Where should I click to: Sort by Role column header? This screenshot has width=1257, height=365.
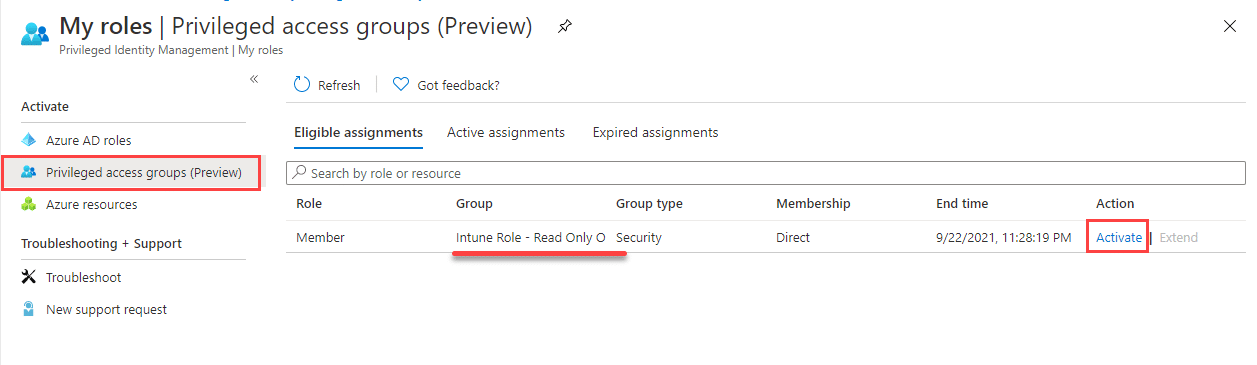pos(309,203)
